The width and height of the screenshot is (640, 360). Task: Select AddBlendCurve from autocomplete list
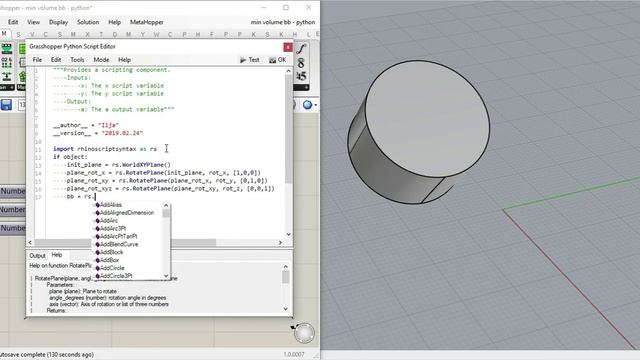click(x=119, y=244)
